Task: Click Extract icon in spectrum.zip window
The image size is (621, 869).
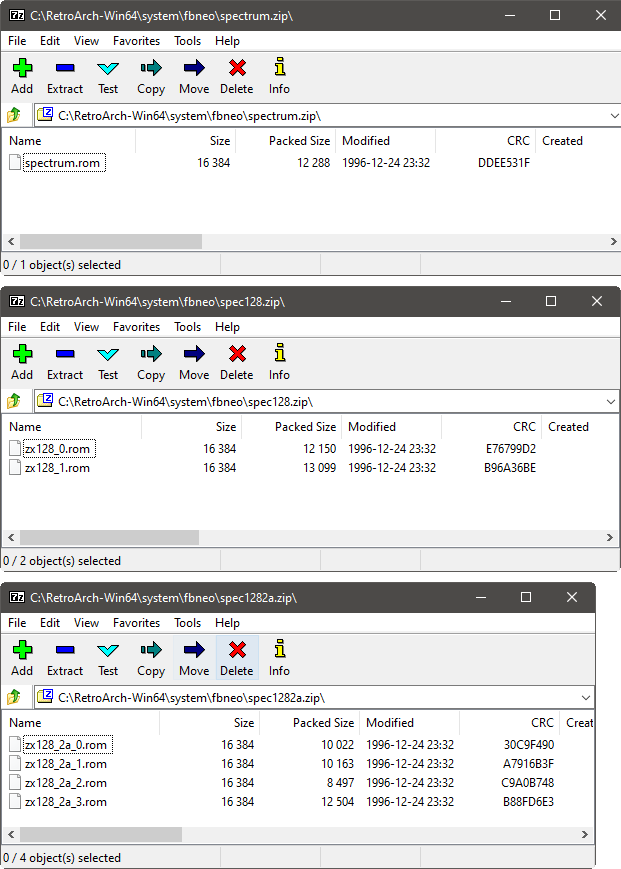Action: tap(65, 68)
